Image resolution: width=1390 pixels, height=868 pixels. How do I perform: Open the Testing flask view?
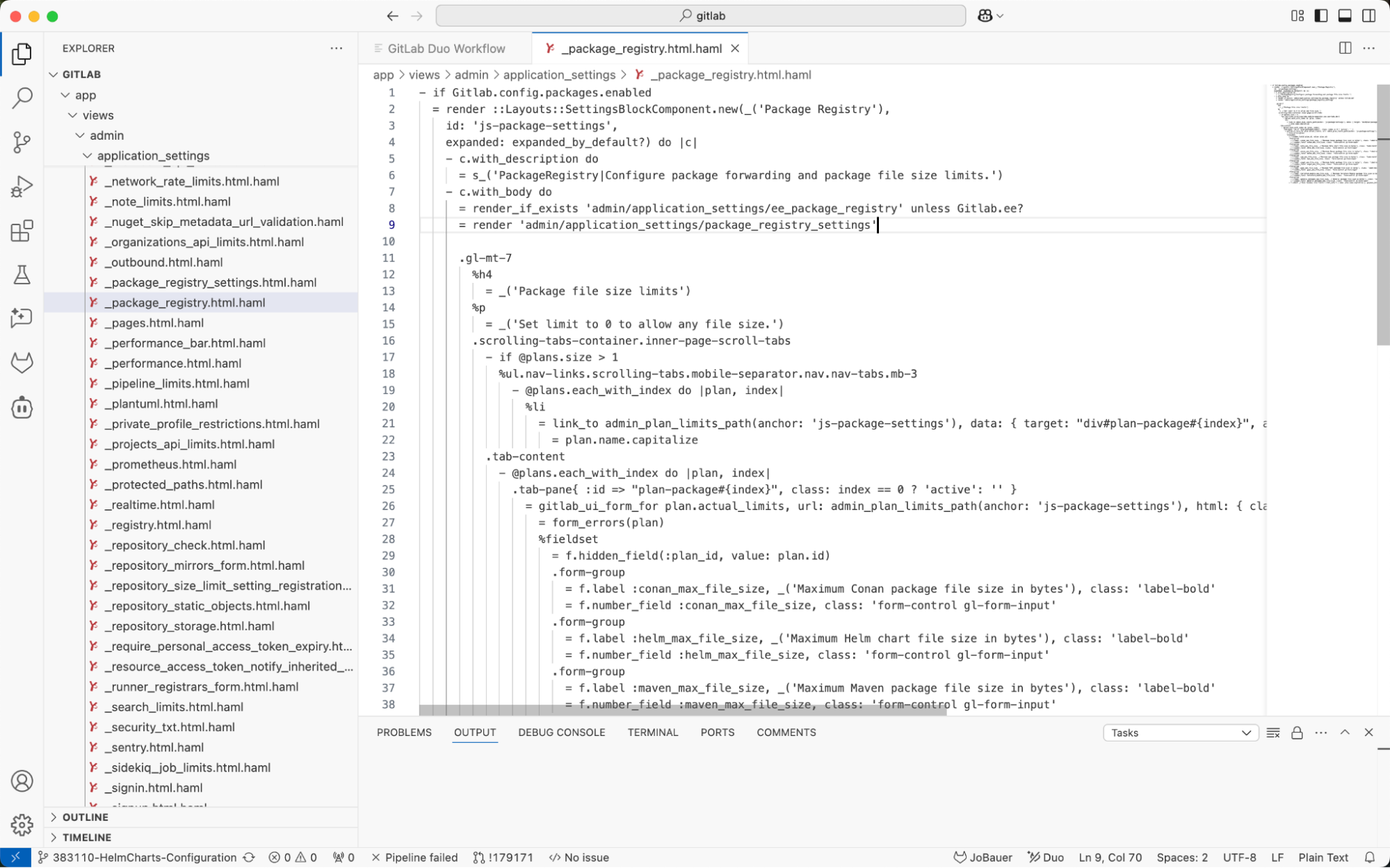point(22,275)
